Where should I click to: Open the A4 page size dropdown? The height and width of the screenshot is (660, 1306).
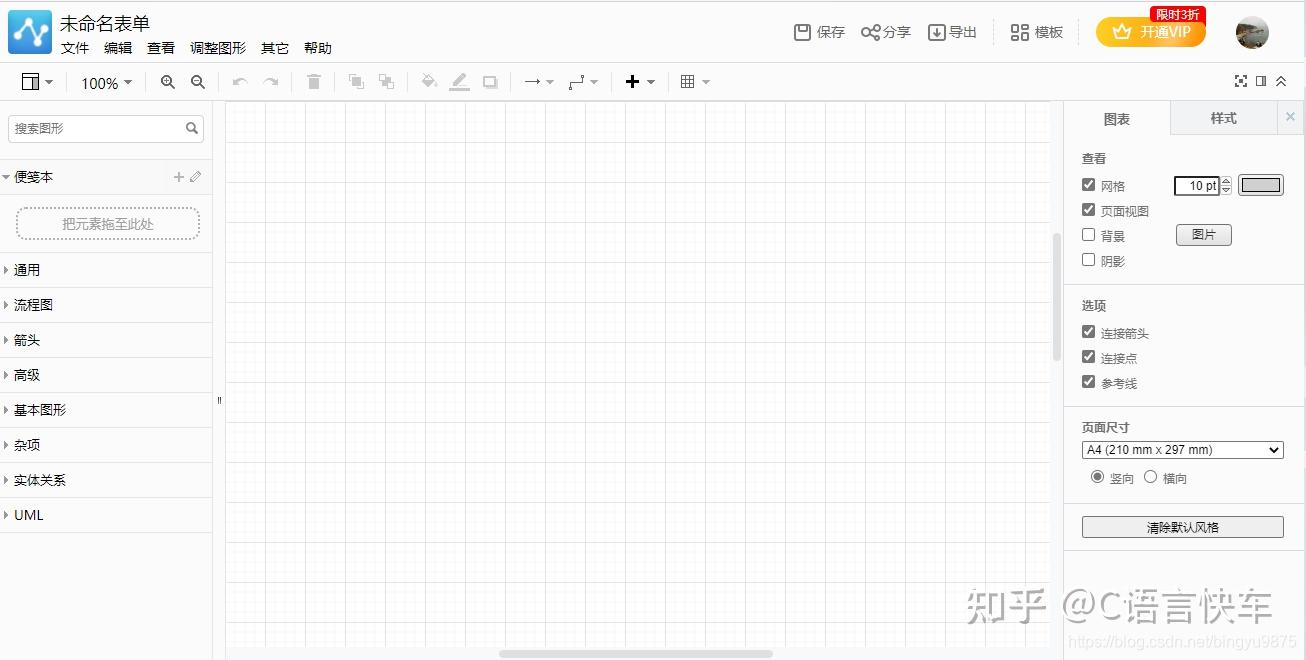coord(1183,450)
